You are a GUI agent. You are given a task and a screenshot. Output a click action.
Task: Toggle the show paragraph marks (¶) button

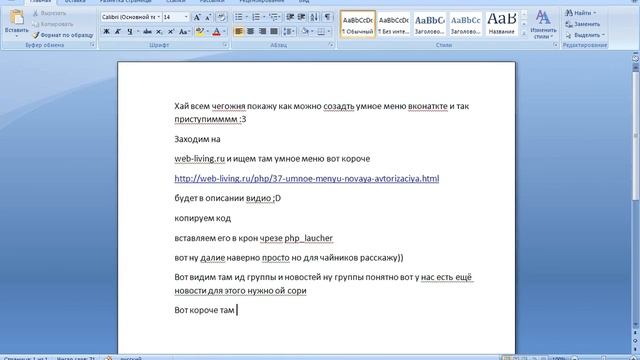(327, 17)
